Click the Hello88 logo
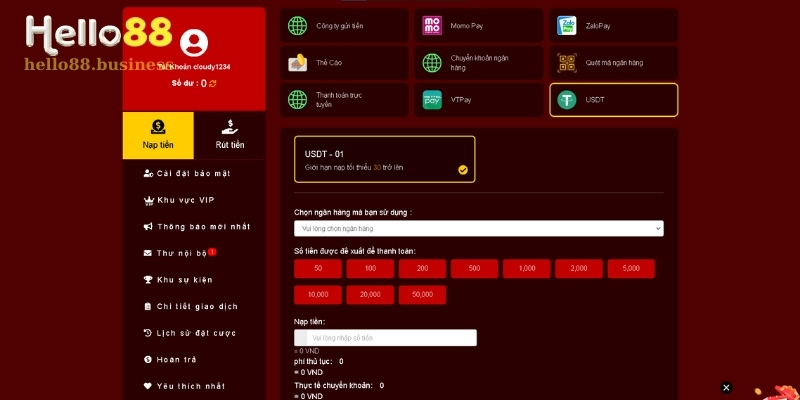The width and height of the screenshot is (800, 400). tap(98, 35)
